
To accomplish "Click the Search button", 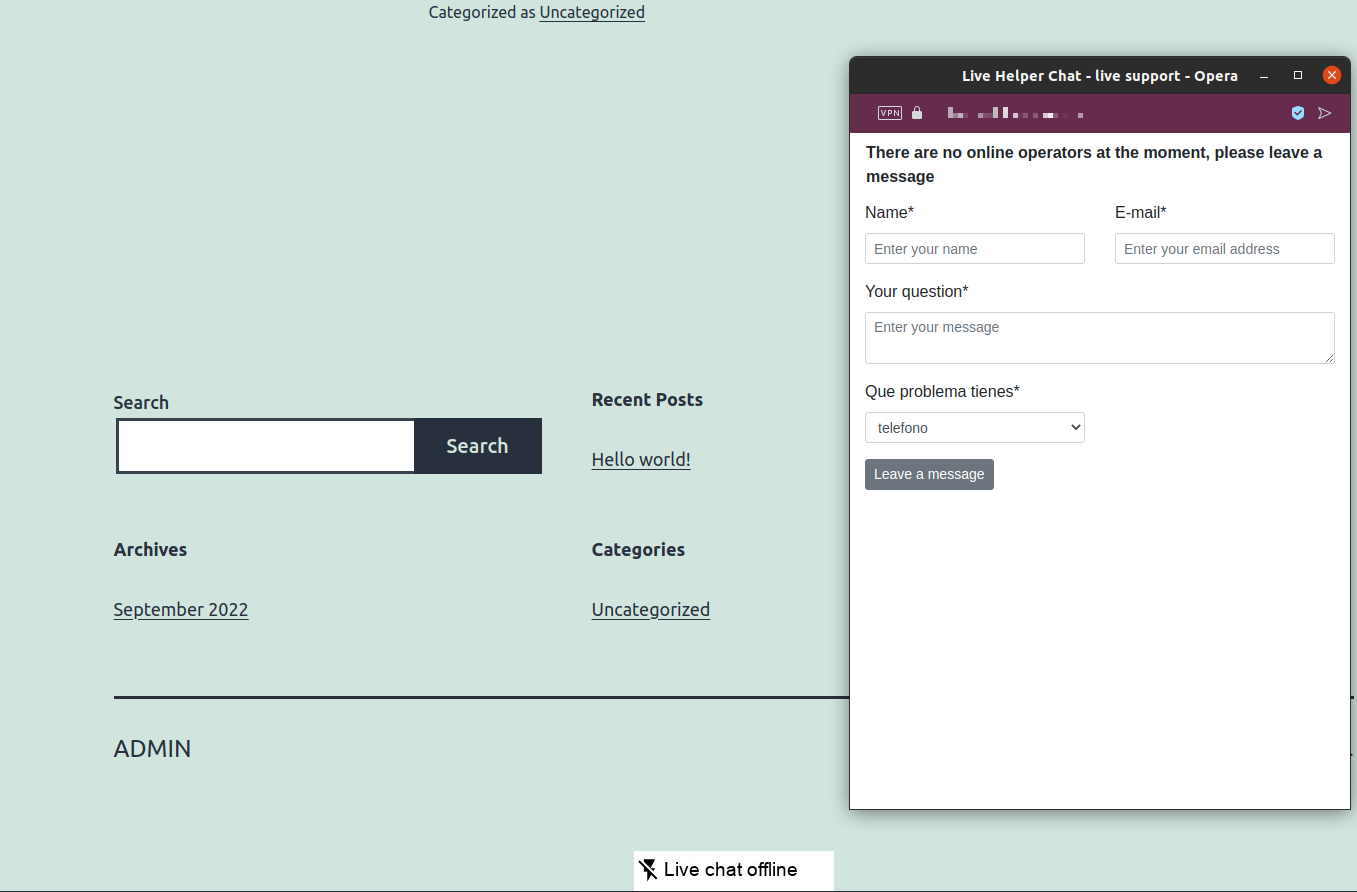I will click(477, 446).
